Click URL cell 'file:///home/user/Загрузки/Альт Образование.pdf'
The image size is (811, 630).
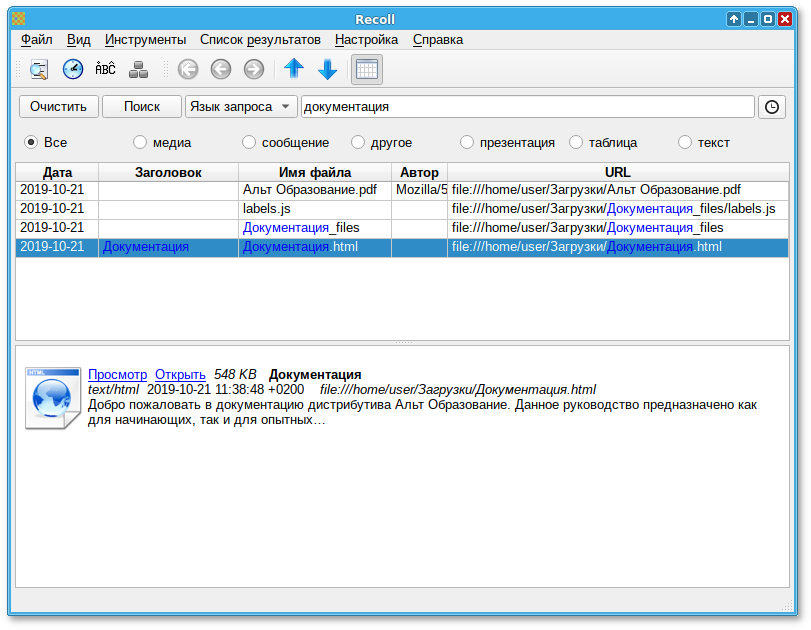click(x=618, y=190)
